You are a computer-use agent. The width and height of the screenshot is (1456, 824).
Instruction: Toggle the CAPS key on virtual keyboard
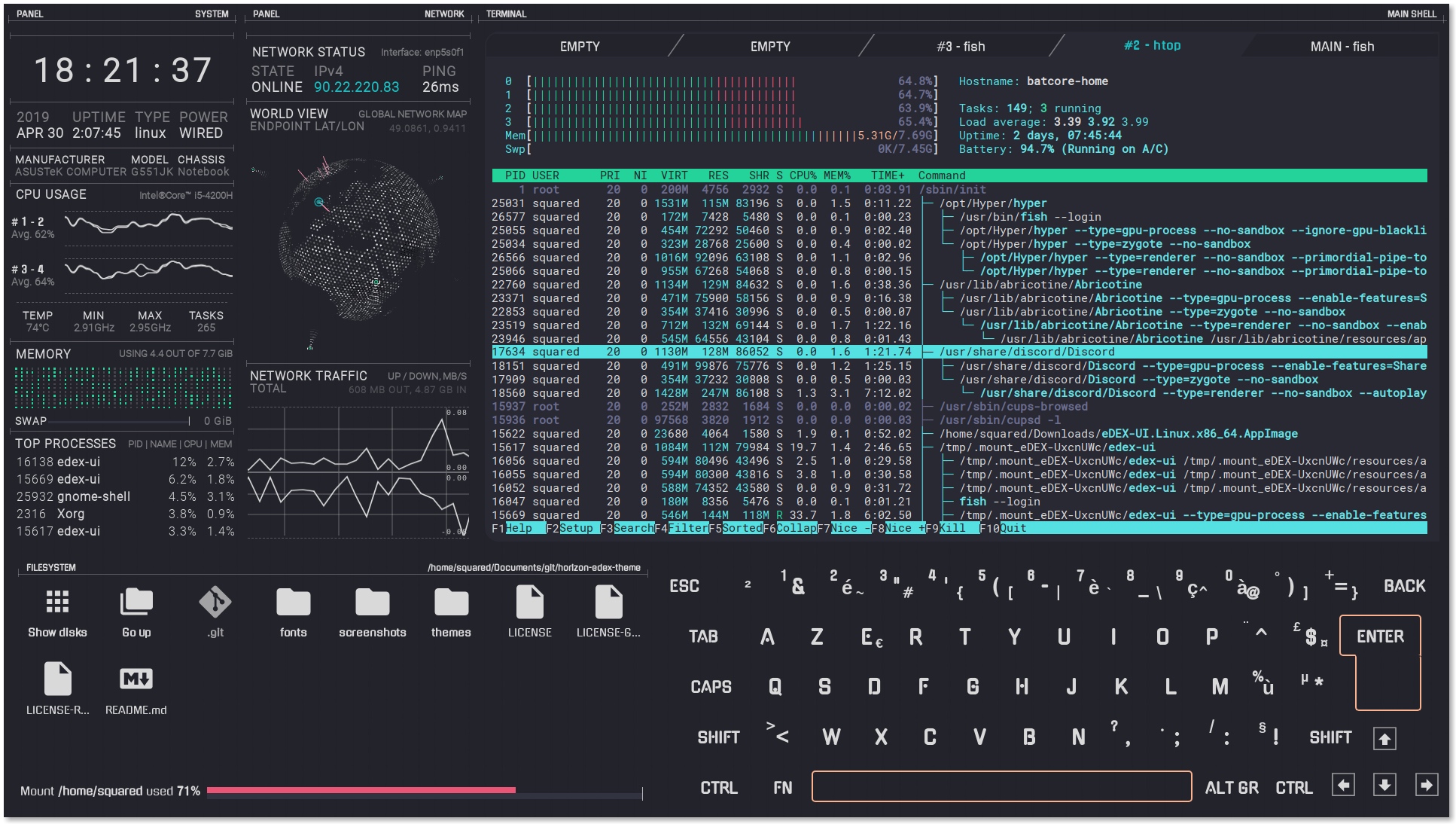click(x=711, y=687)
